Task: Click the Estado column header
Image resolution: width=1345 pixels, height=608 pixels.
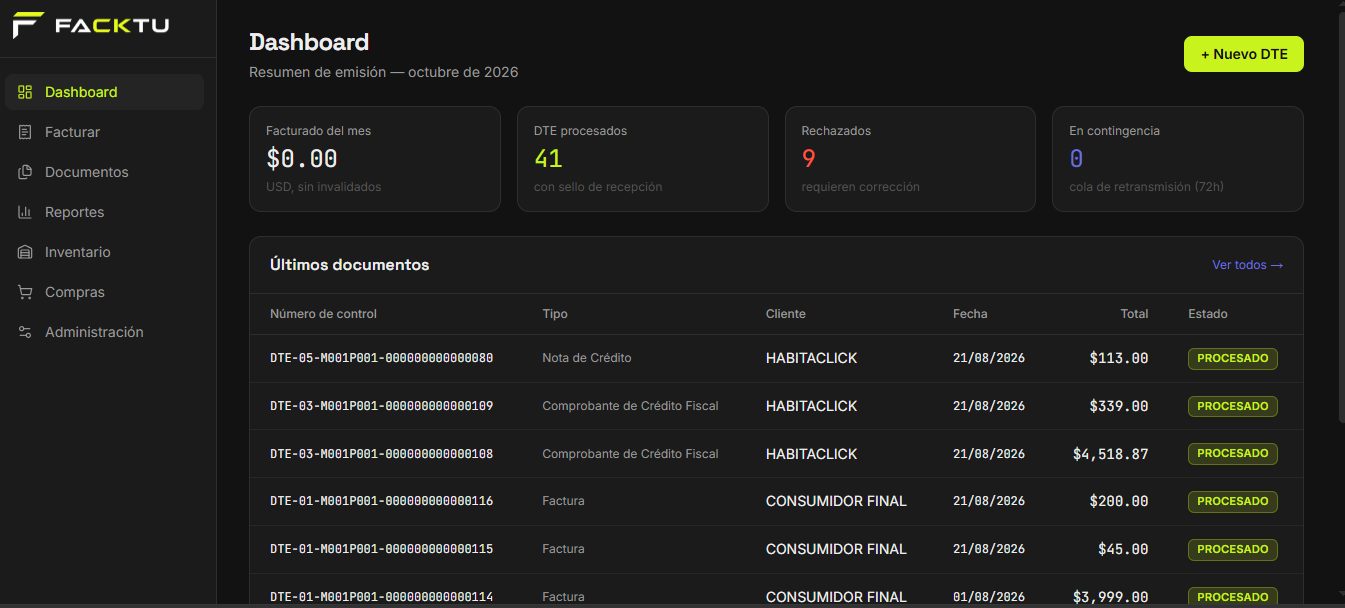Action: click(x=1208, y=314)
